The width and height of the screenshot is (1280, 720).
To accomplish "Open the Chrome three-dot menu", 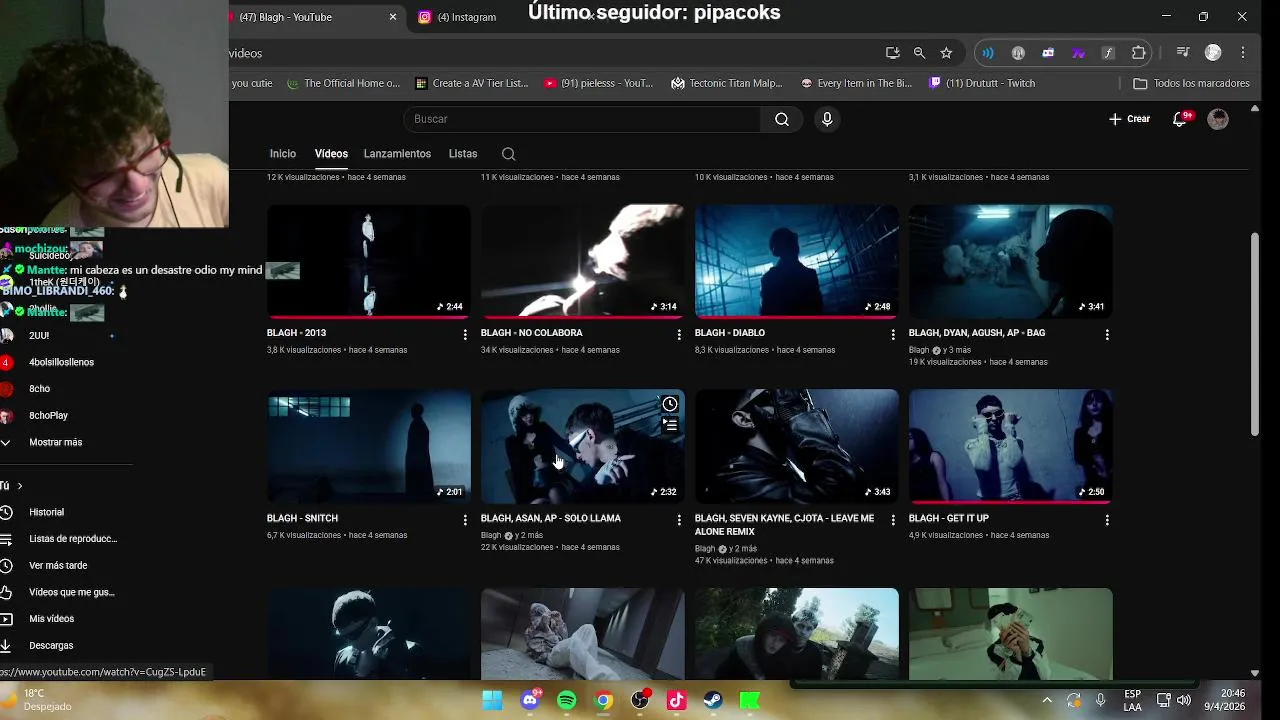I will [x=1243, y=53].
